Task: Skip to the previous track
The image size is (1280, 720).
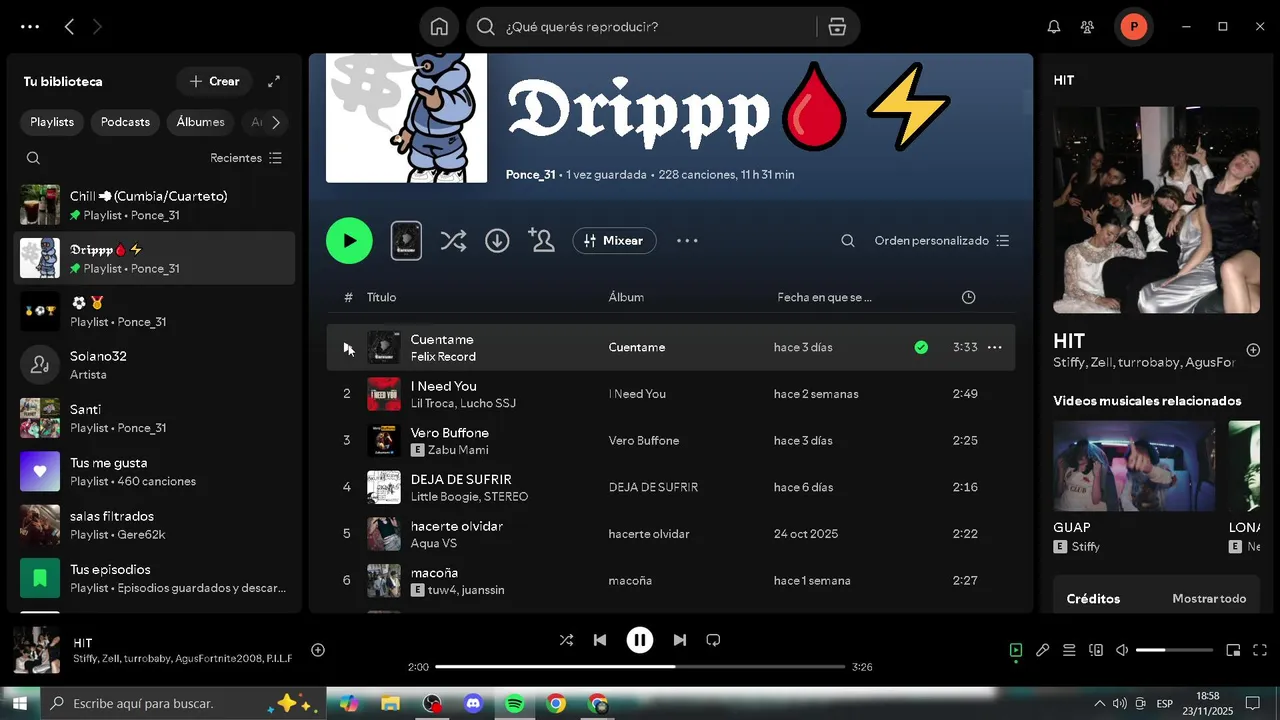Action: 600,640
